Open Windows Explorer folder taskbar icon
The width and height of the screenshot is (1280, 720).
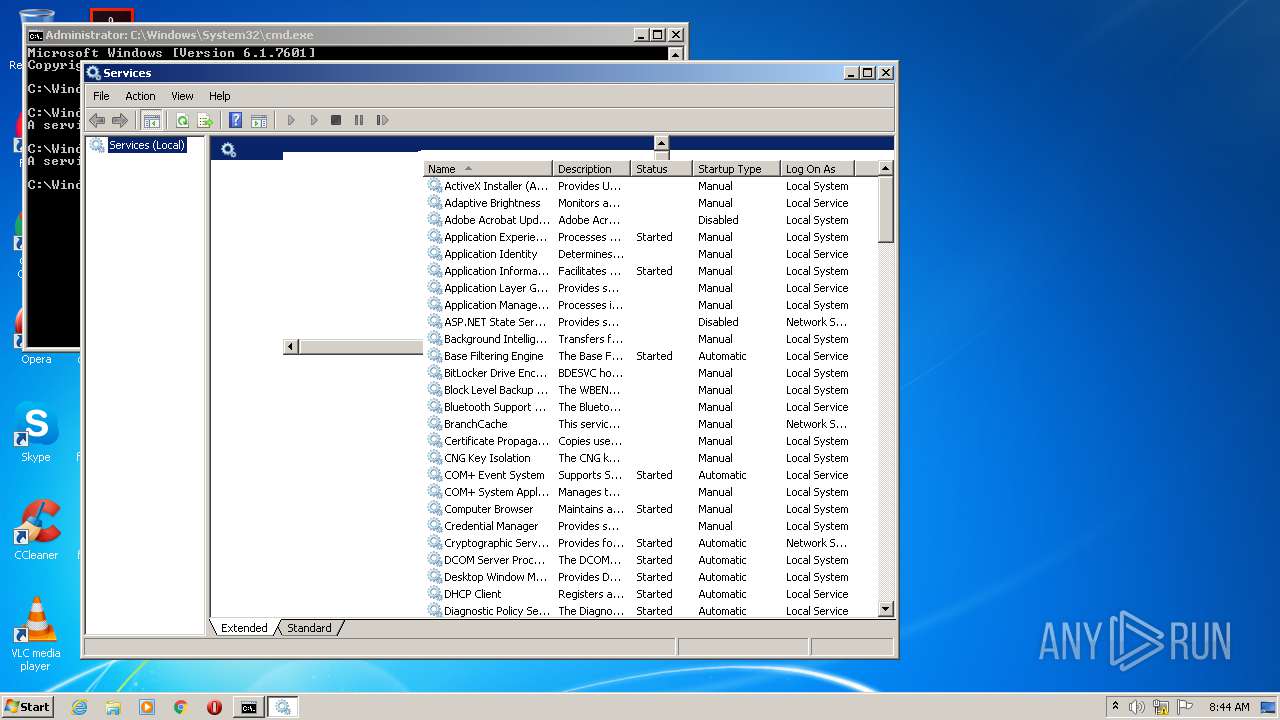point(113,707)
